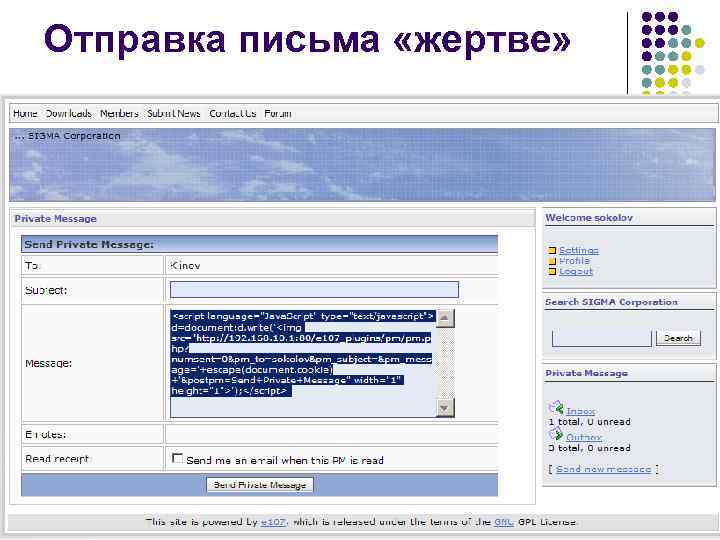Open the Outbox link
Viewport: 720px width, 540px height.
coord(584,437)
